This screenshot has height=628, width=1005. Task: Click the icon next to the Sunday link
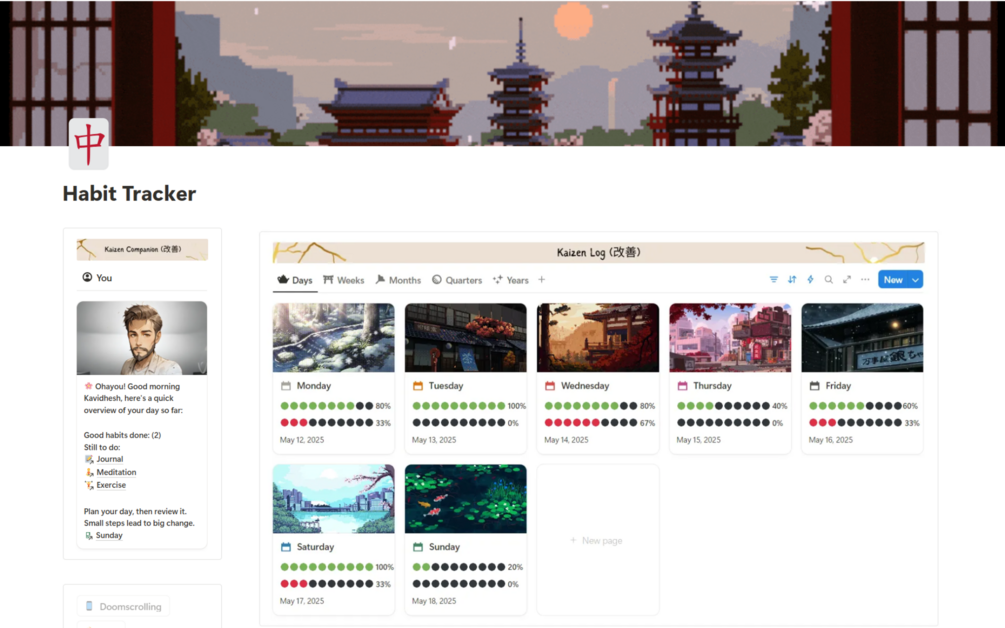(x=89, y=536)
